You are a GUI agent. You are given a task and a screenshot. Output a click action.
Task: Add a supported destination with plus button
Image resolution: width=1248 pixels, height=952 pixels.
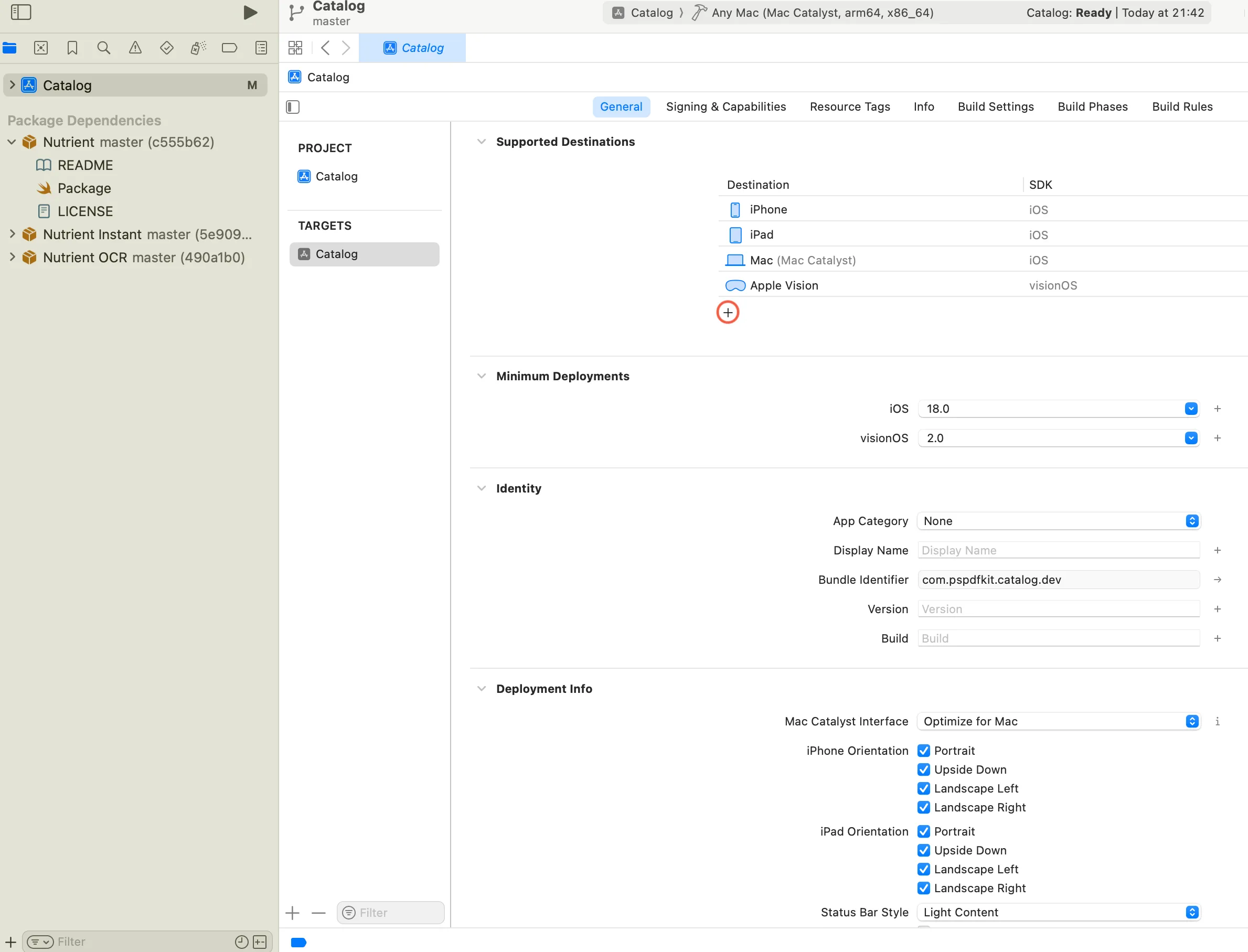[728, 312]
